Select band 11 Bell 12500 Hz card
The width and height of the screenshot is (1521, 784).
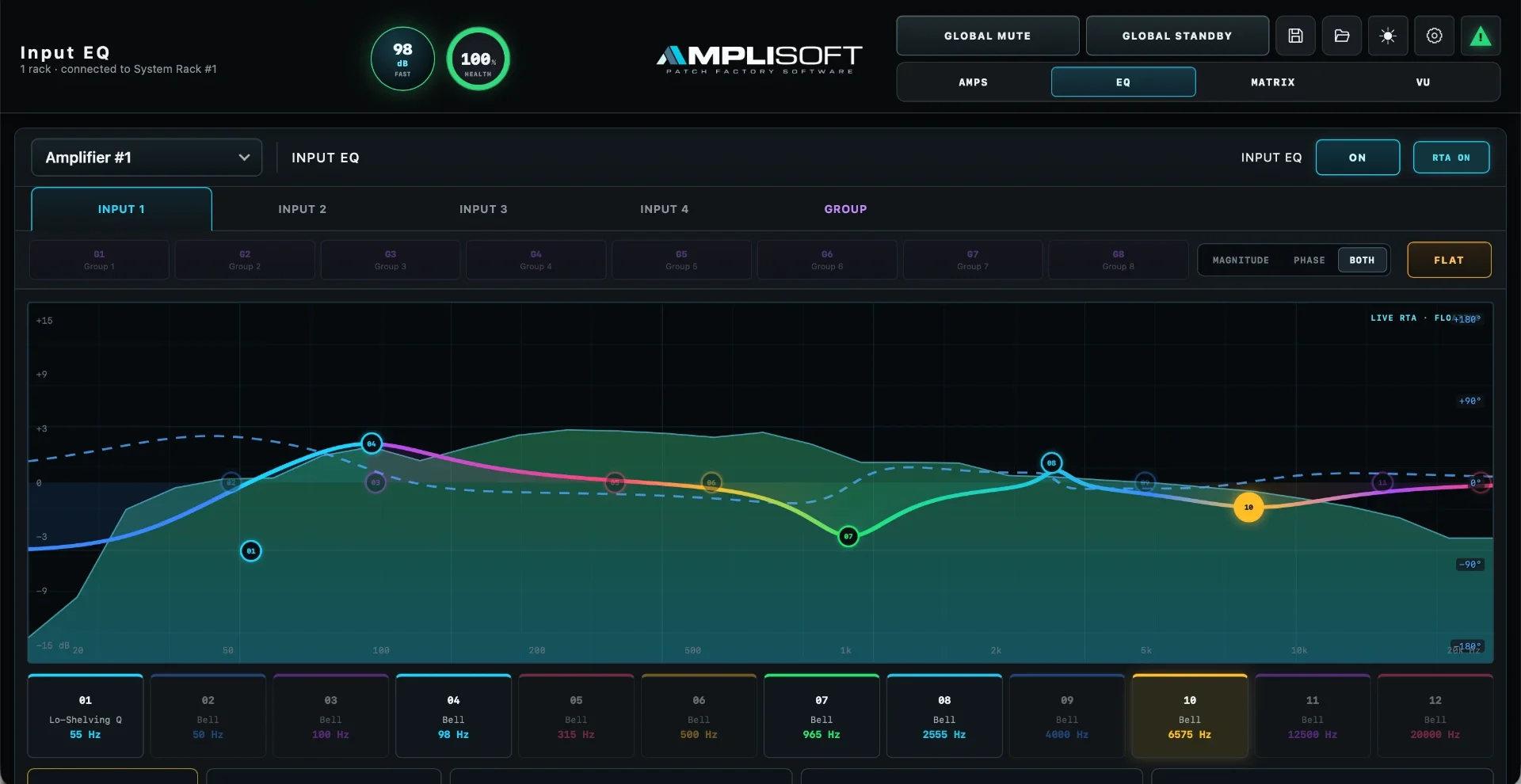[1313, 716]
